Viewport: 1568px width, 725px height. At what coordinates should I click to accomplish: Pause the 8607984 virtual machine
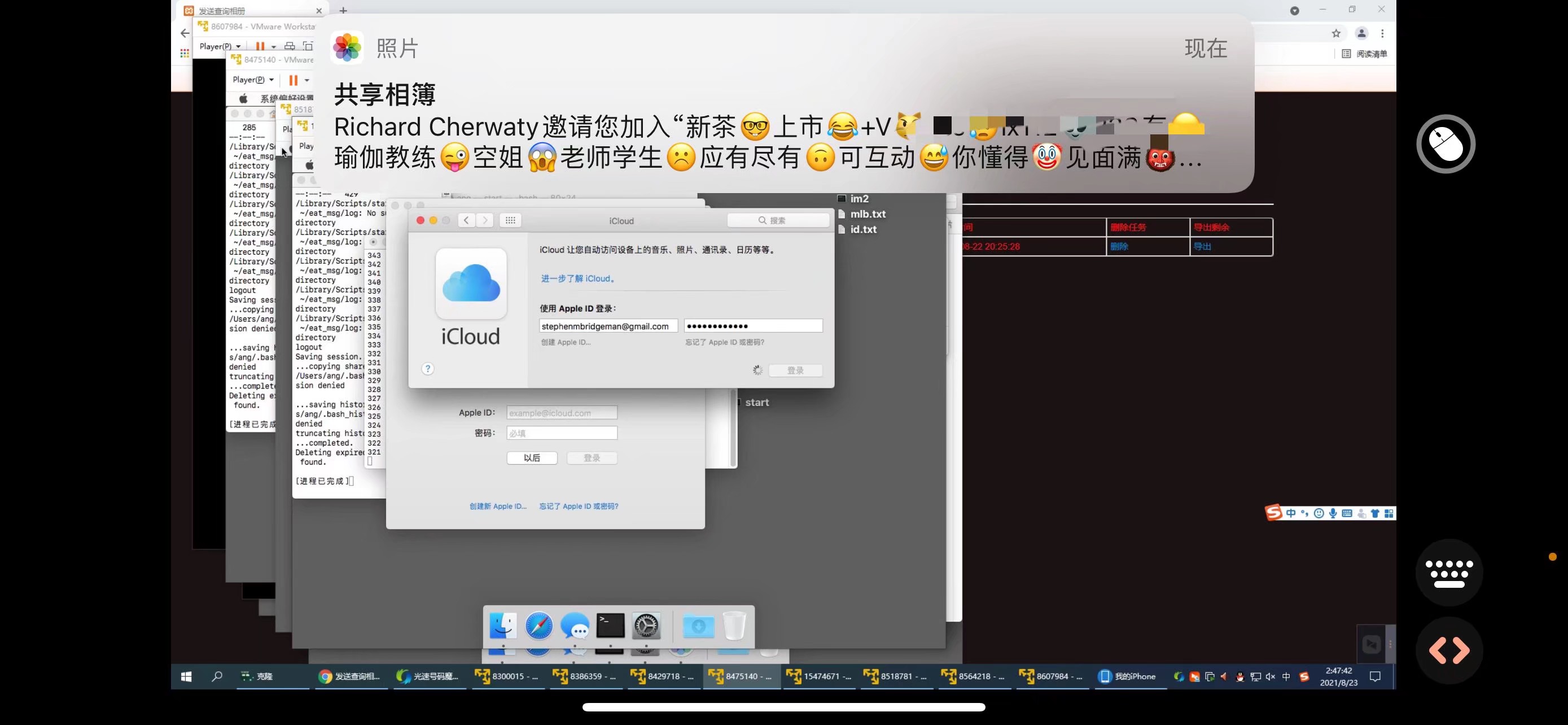(260, 46)
